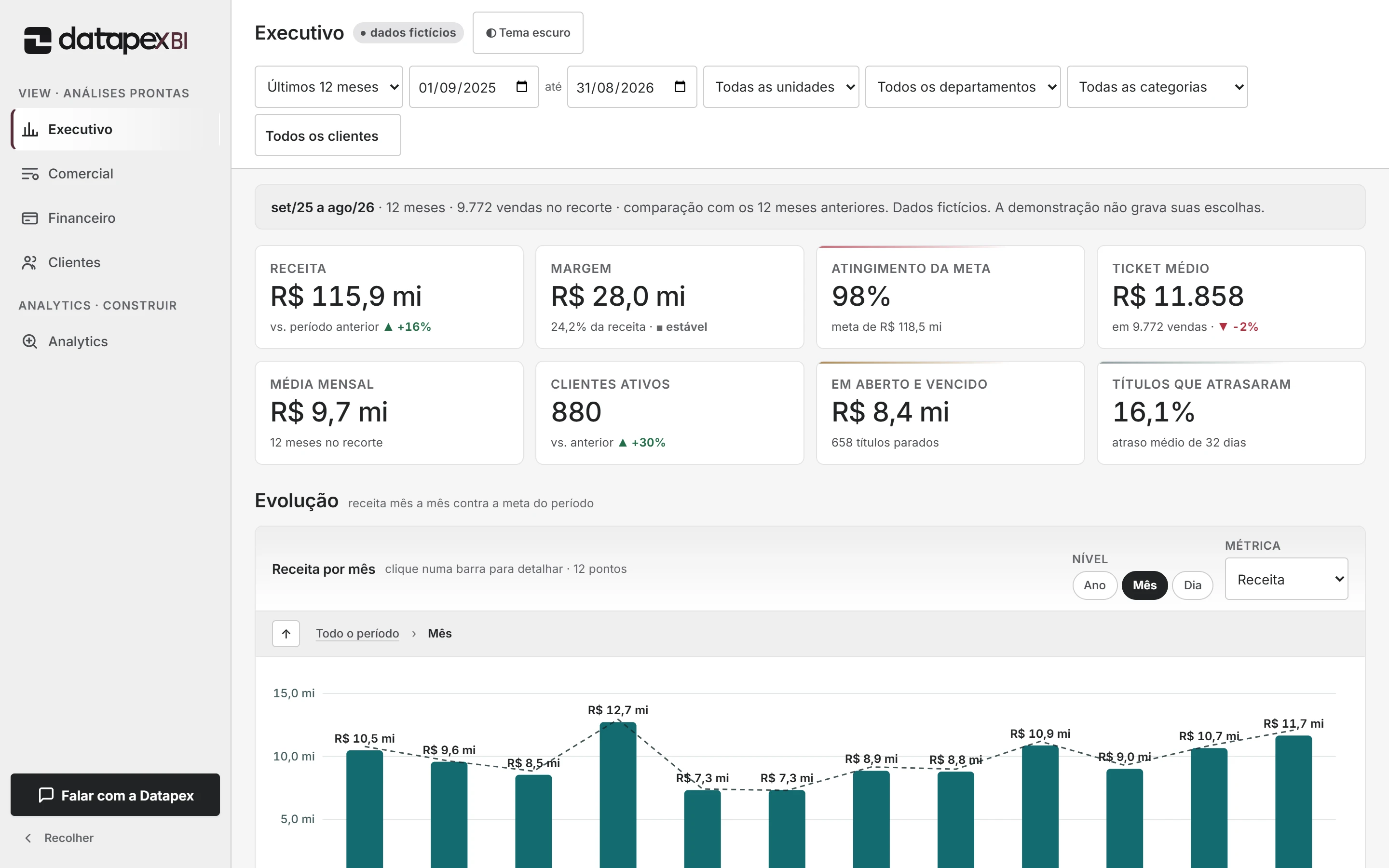The width and height of the screenshot is (1389, 868).
Task: Click the Clientes ativos 880 card
Action: (670, 413)
